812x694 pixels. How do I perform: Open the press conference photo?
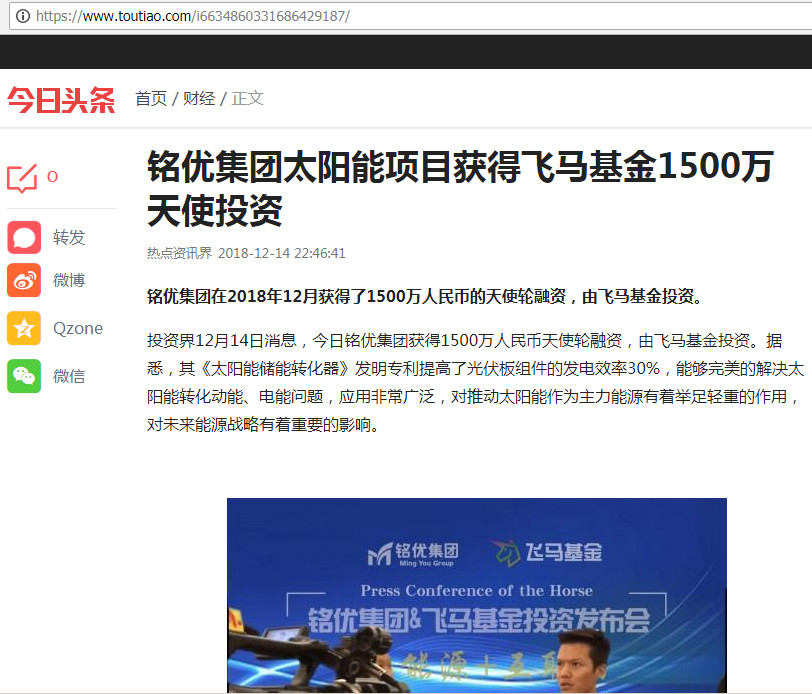click(477, 596)
